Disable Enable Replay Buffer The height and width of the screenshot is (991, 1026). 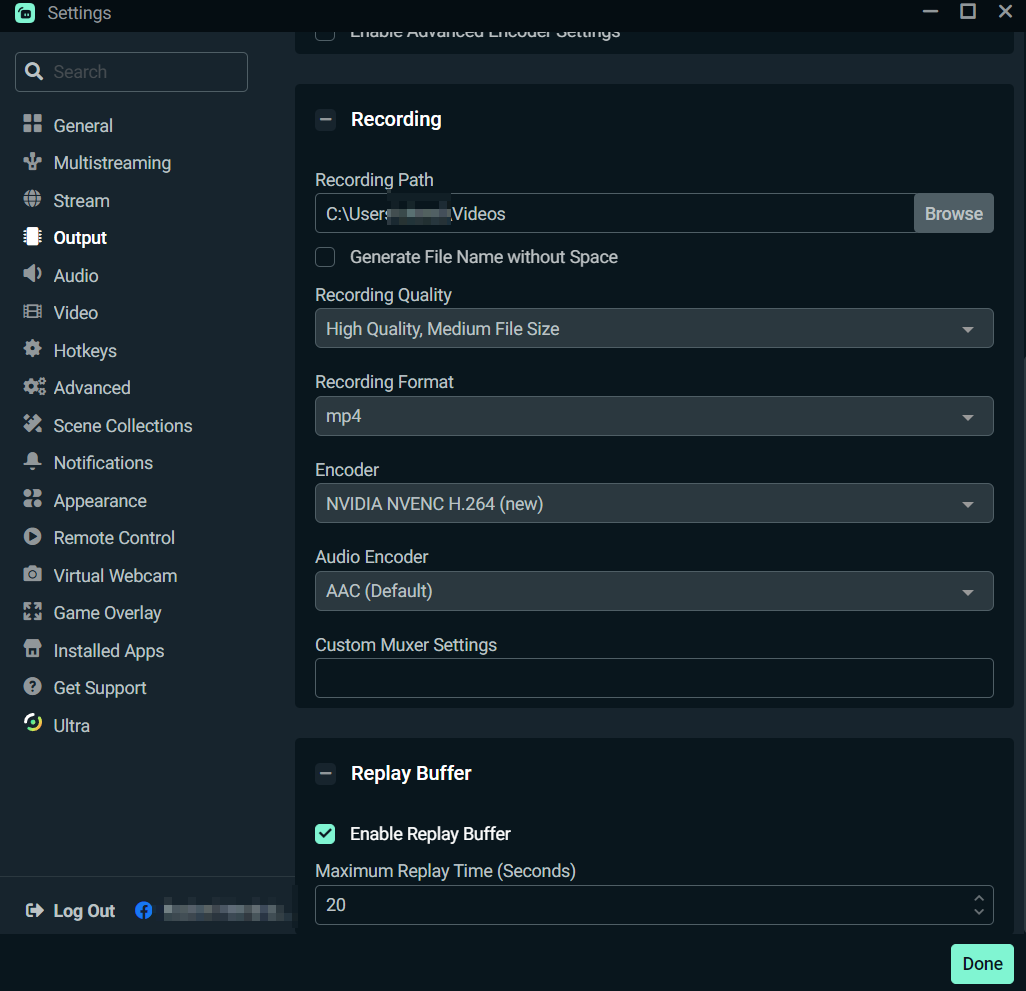[x=325, y=833]
